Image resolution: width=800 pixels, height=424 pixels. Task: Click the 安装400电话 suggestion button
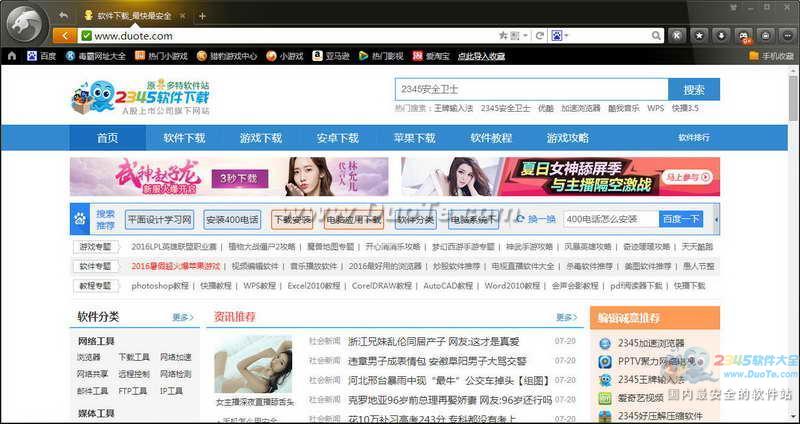tap(232, 220)
